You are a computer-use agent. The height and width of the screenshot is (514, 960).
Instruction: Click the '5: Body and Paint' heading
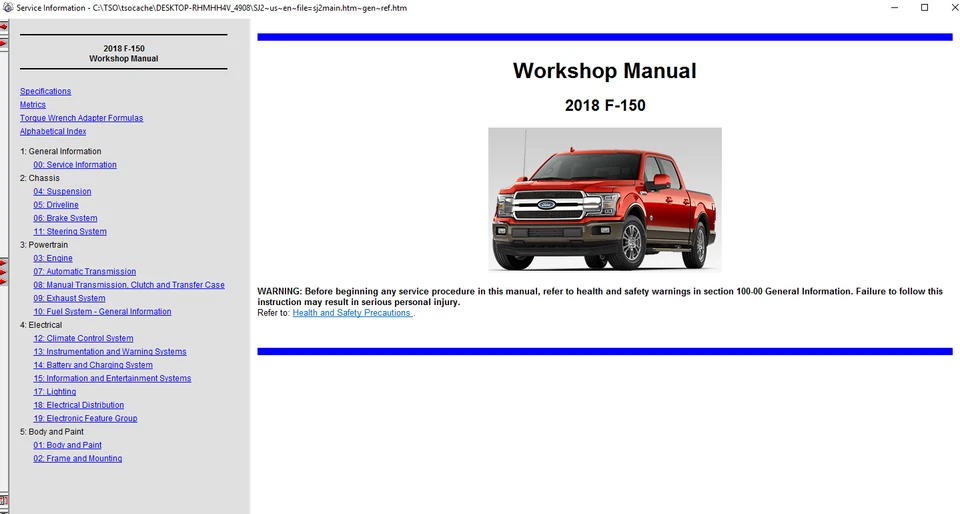51,432
